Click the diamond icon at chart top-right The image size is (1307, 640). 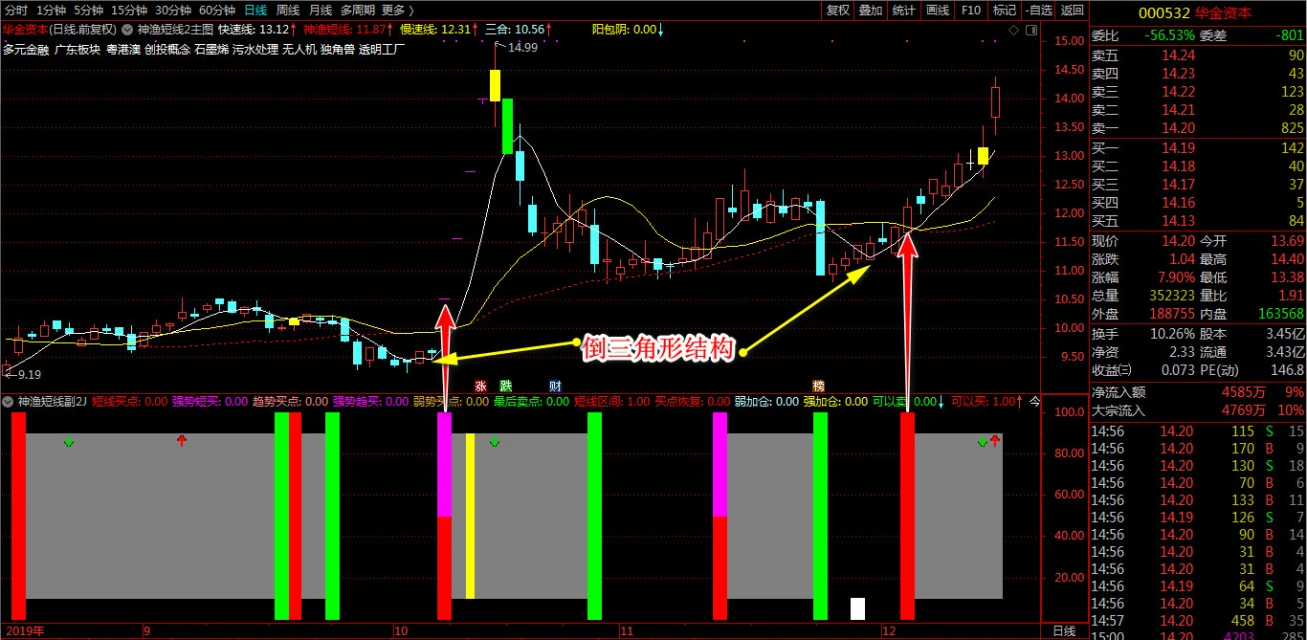click(x=1014, y=32)
